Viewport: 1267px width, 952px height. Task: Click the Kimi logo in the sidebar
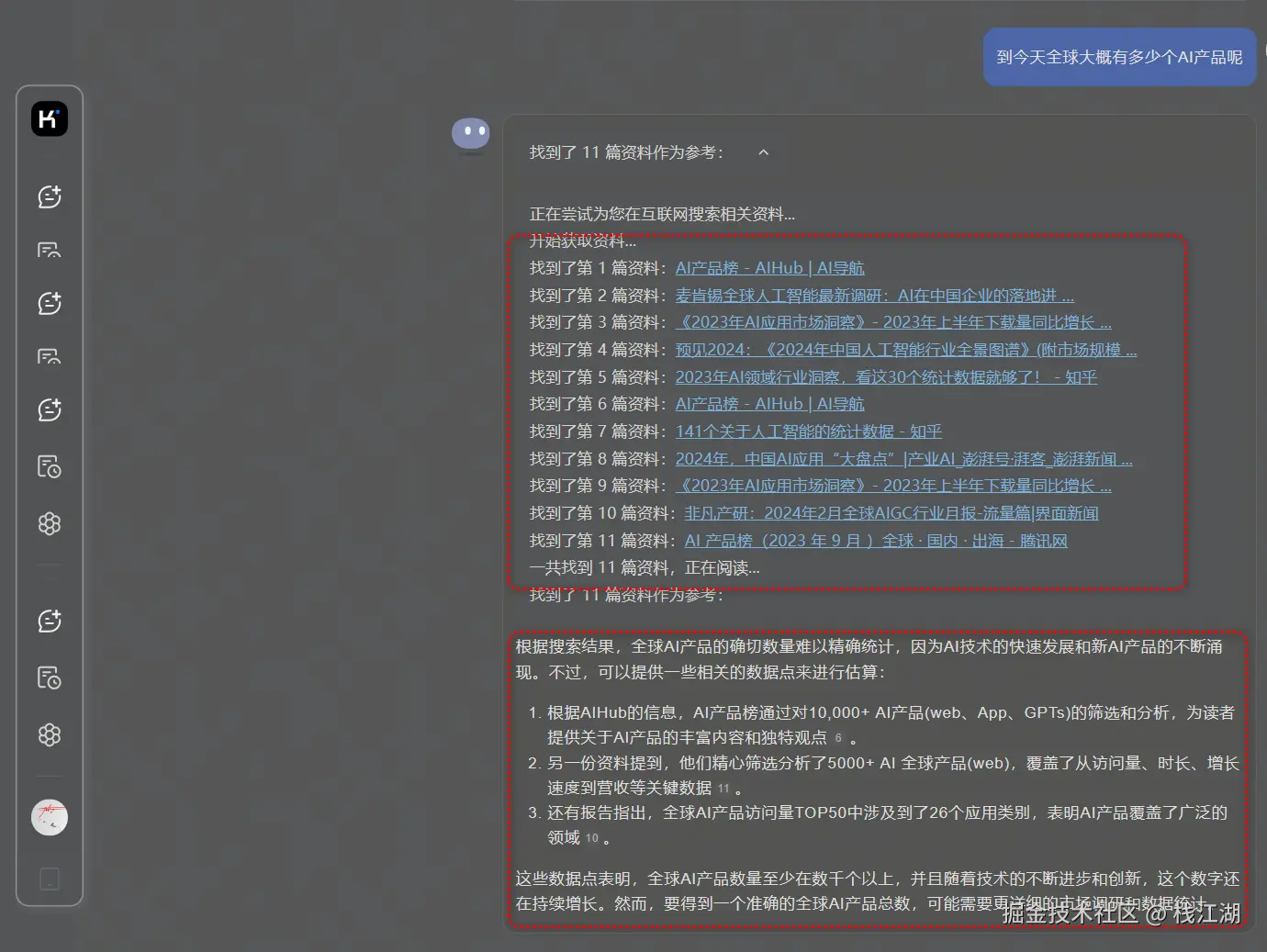pyautogui.click(x=50, y=118)
